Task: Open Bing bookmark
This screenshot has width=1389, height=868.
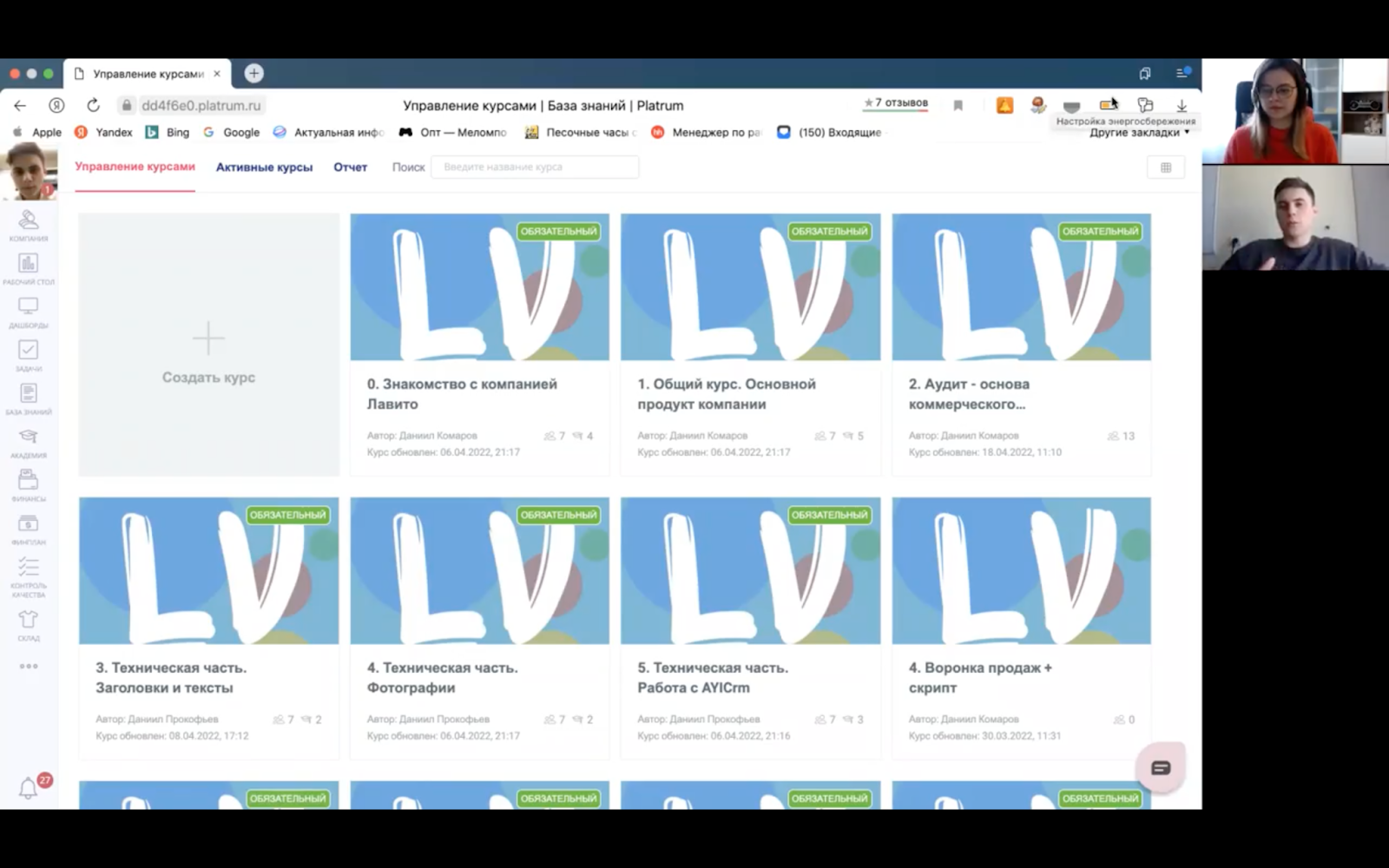Action: [x=168, y=133]
